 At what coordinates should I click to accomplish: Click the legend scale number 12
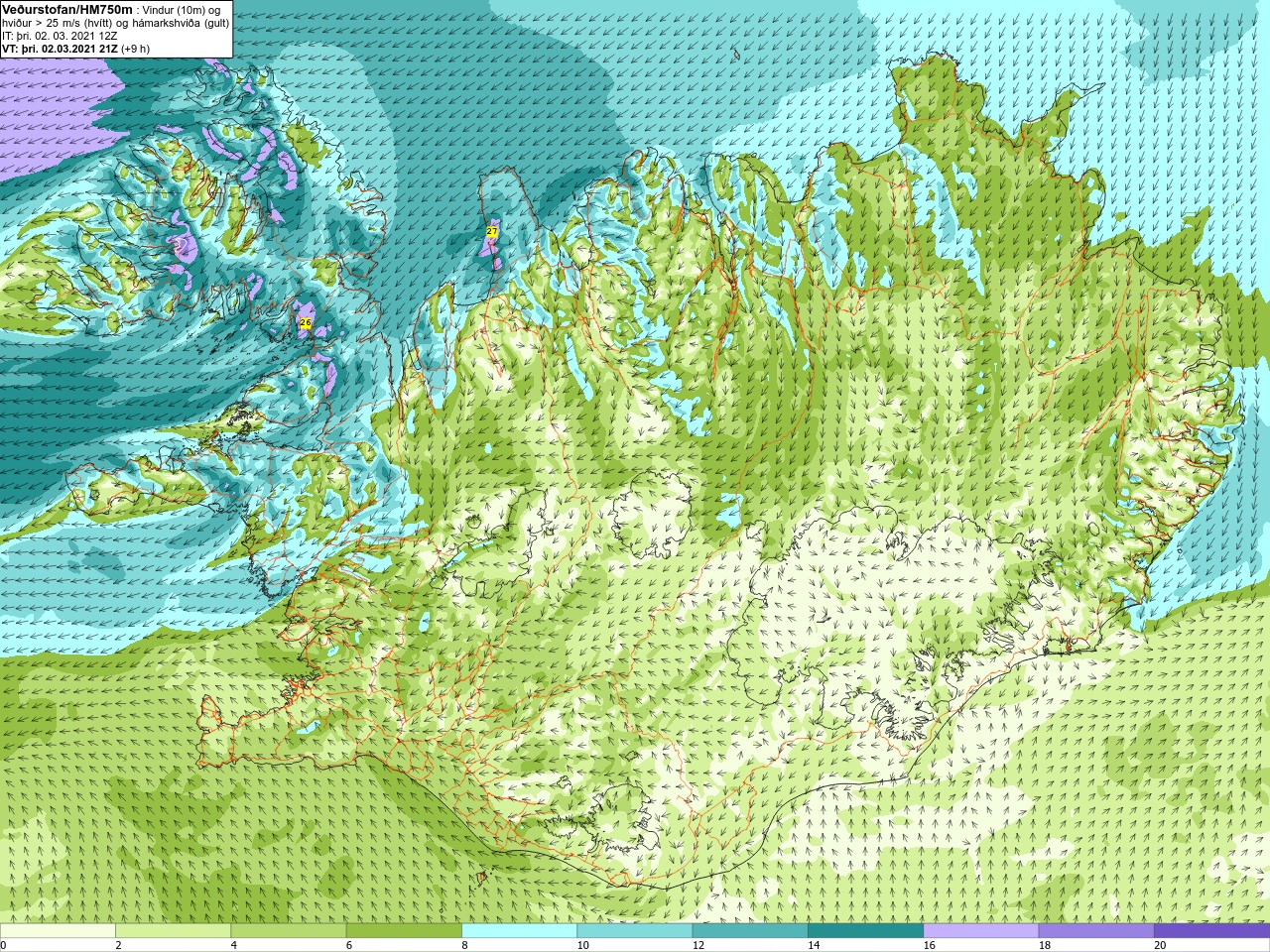click(698, 945)
